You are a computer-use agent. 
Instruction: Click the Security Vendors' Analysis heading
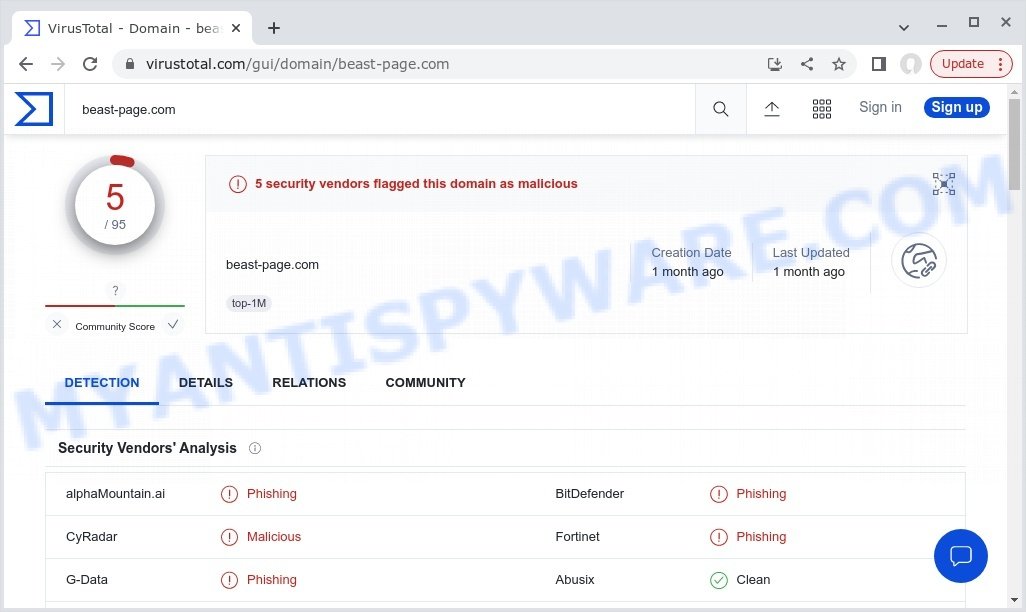coord(147,448)
